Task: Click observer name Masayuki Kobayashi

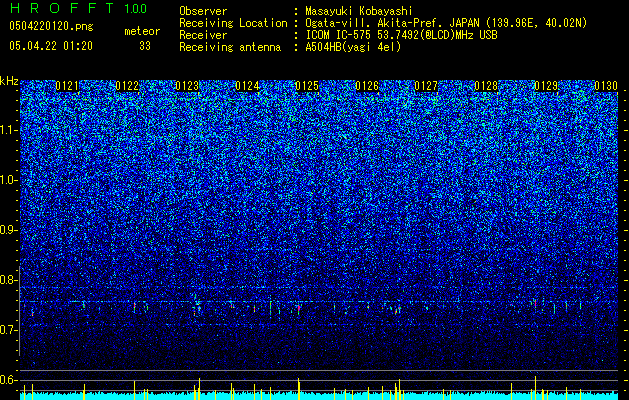Action: [x=359, y=11]
